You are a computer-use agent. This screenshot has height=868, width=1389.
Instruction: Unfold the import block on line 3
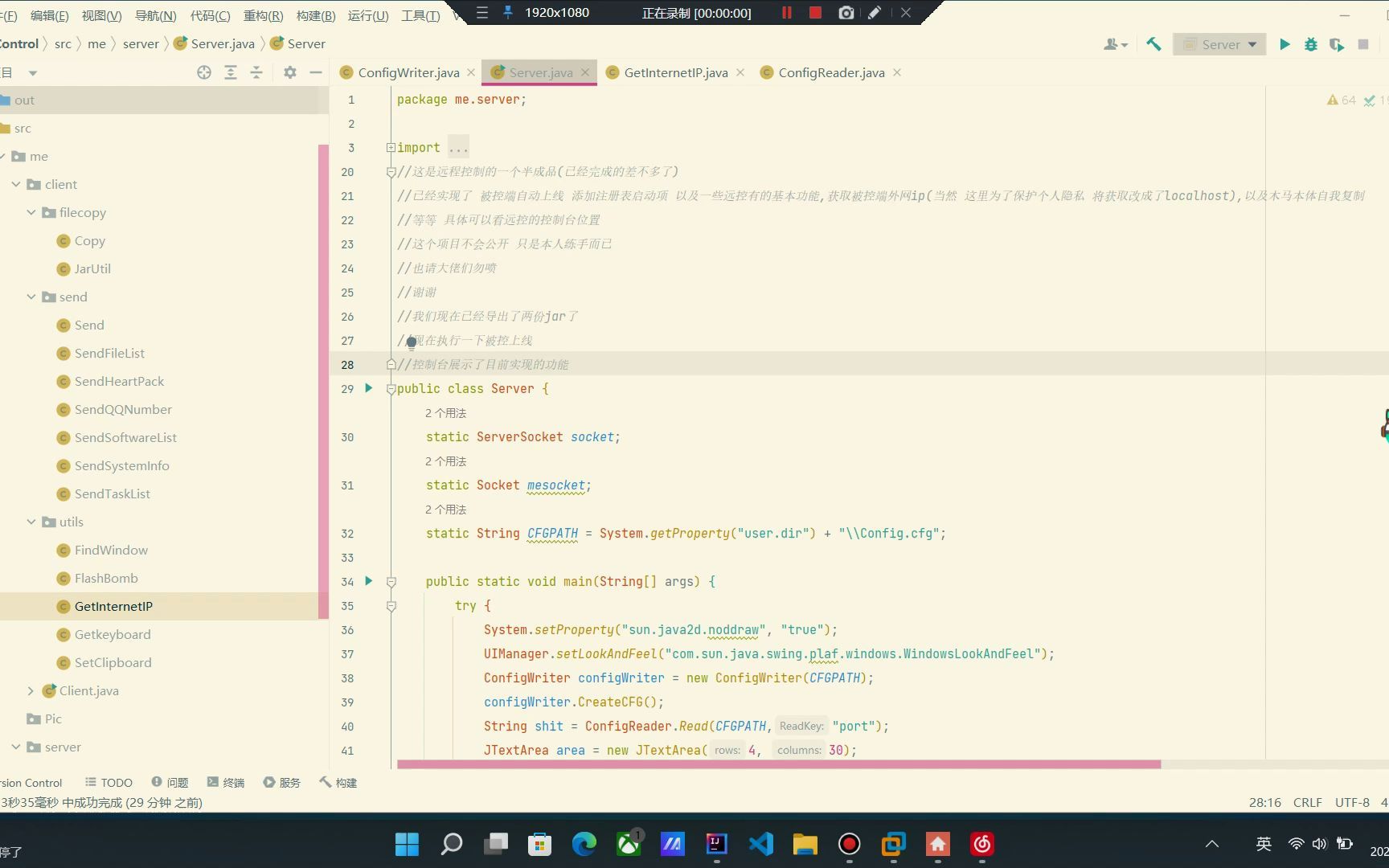[x=391, y=148]
